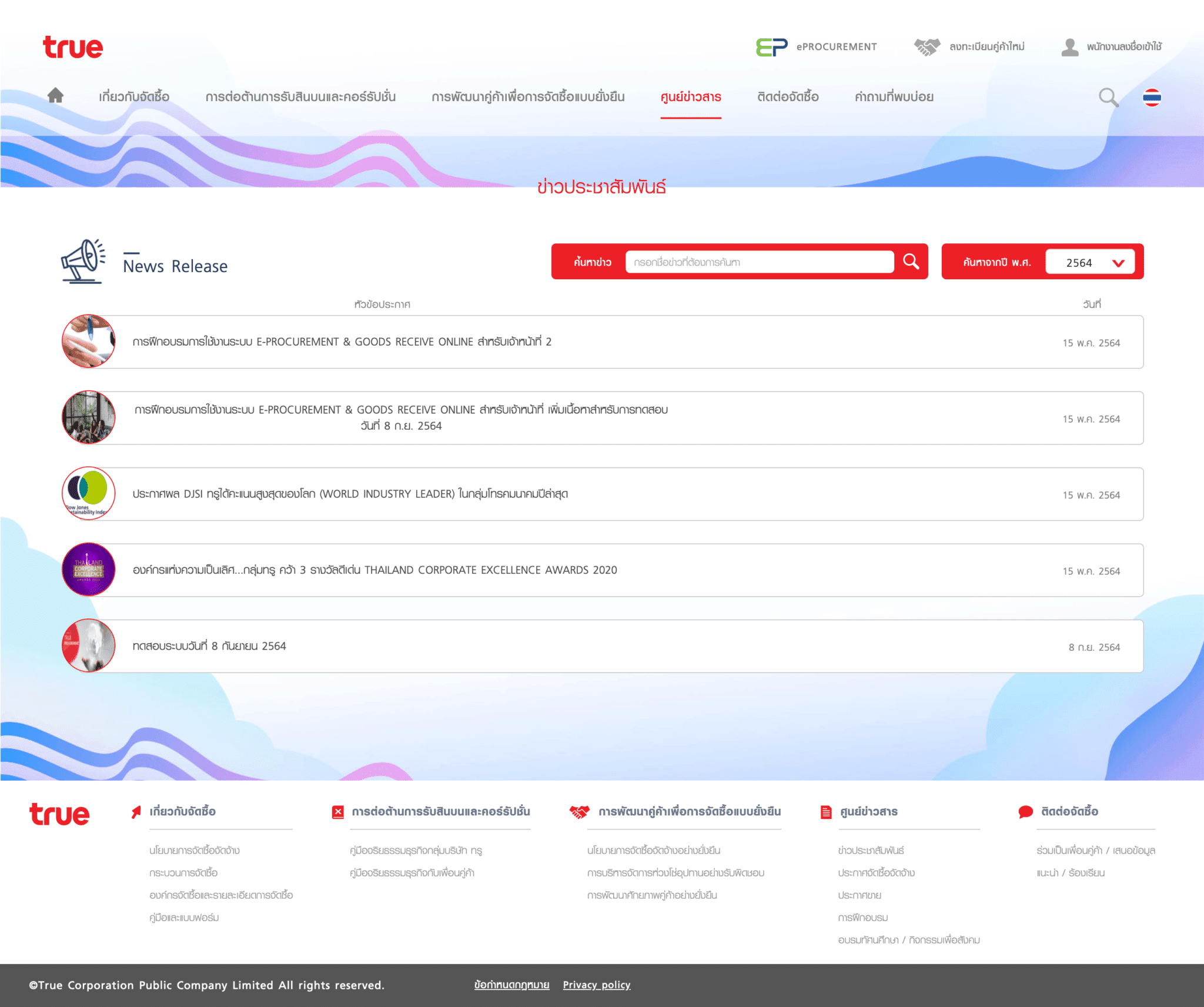Click the handshake new-partner registration icon

pyautogui.click(x=927, y=47)
